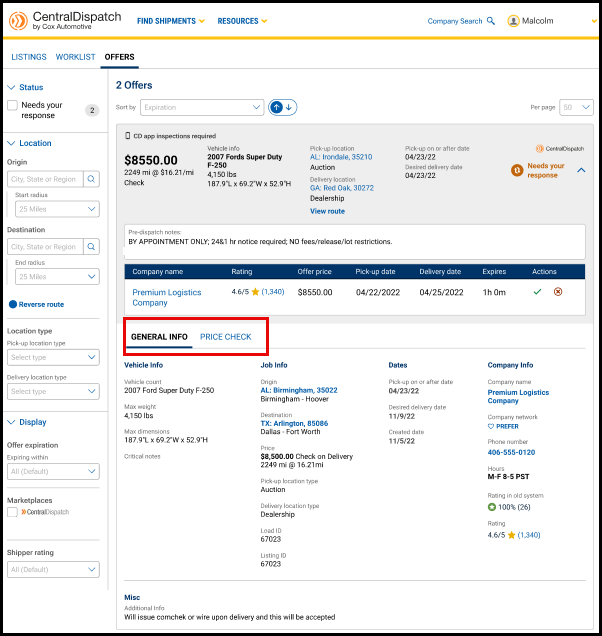Click the green old-system rating icon
The width and height of the screenshot is (602, 636).
point(492,507)
